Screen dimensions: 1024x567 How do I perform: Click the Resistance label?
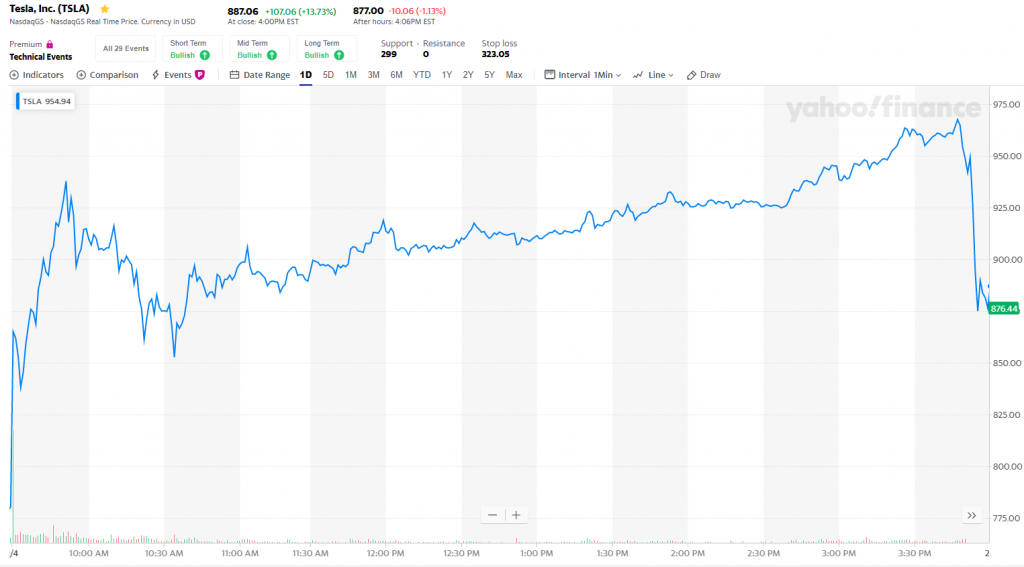[x=444, y=43]
